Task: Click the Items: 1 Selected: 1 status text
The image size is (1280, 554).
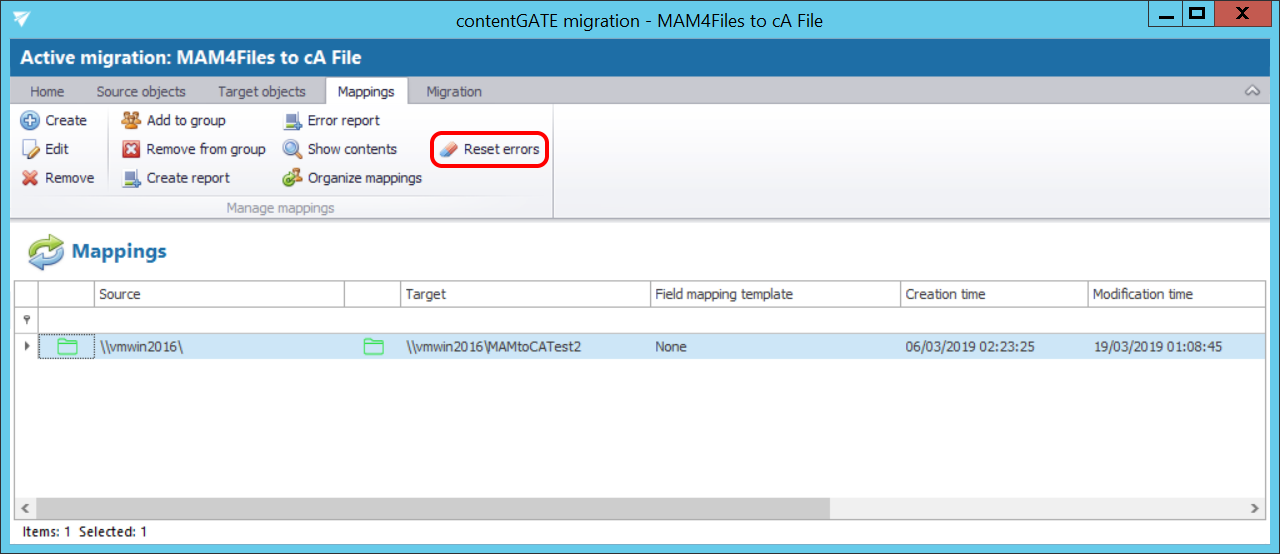Action: coord(84,532)
